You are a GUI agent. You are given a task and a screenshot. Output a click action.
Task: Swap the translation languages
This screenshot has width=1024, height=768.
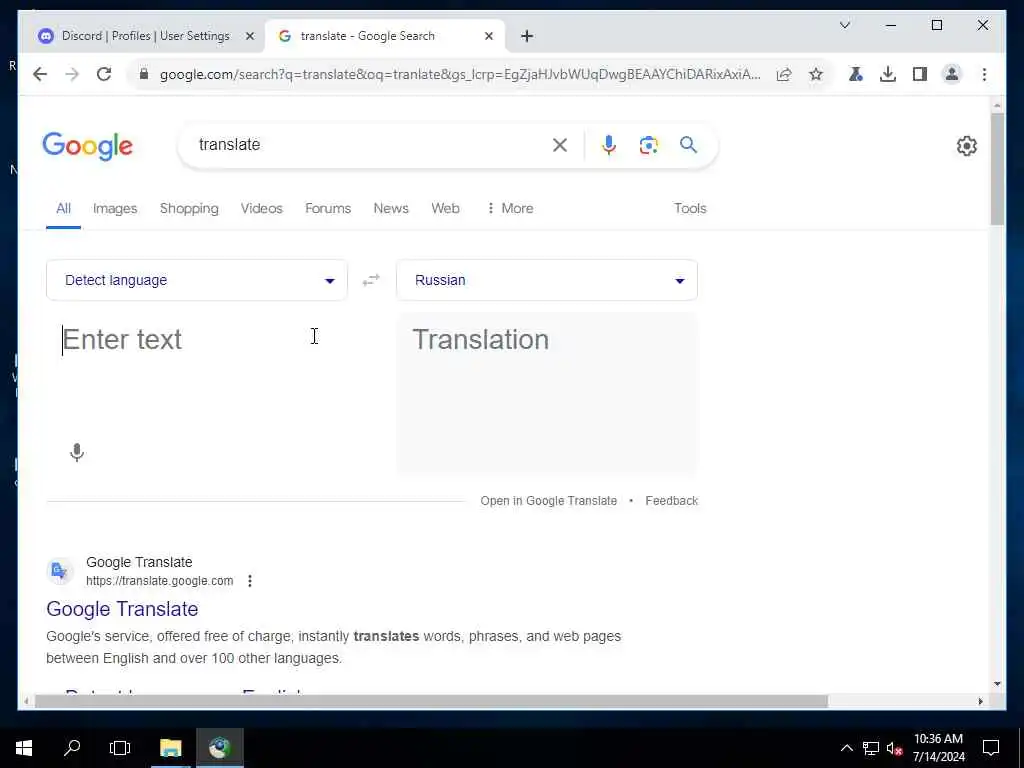click(x=371, y=280)
